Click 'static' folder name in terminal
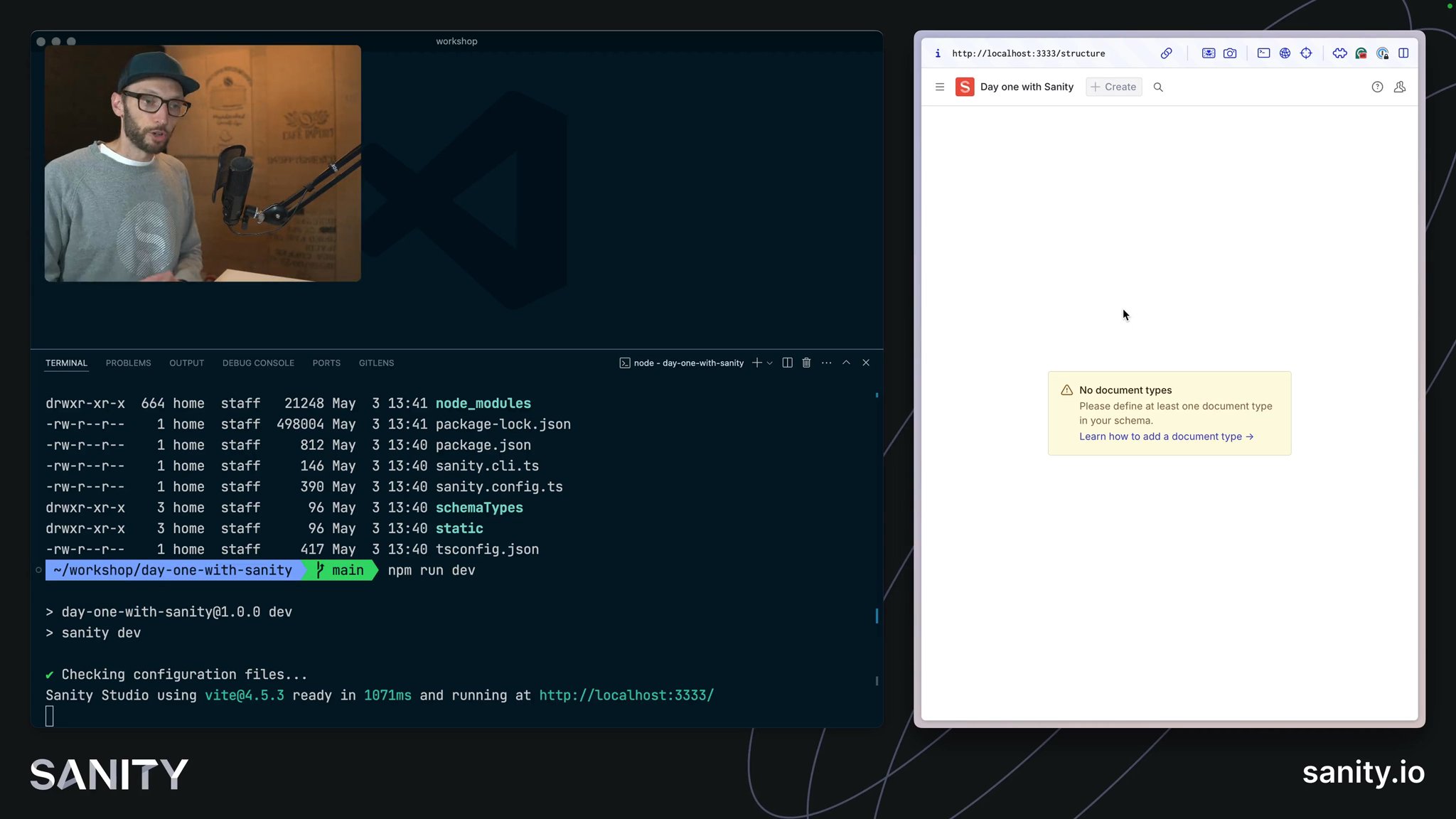Image resolution: width=1456 pixels, height=819 pixels. (x=459, y=528)
